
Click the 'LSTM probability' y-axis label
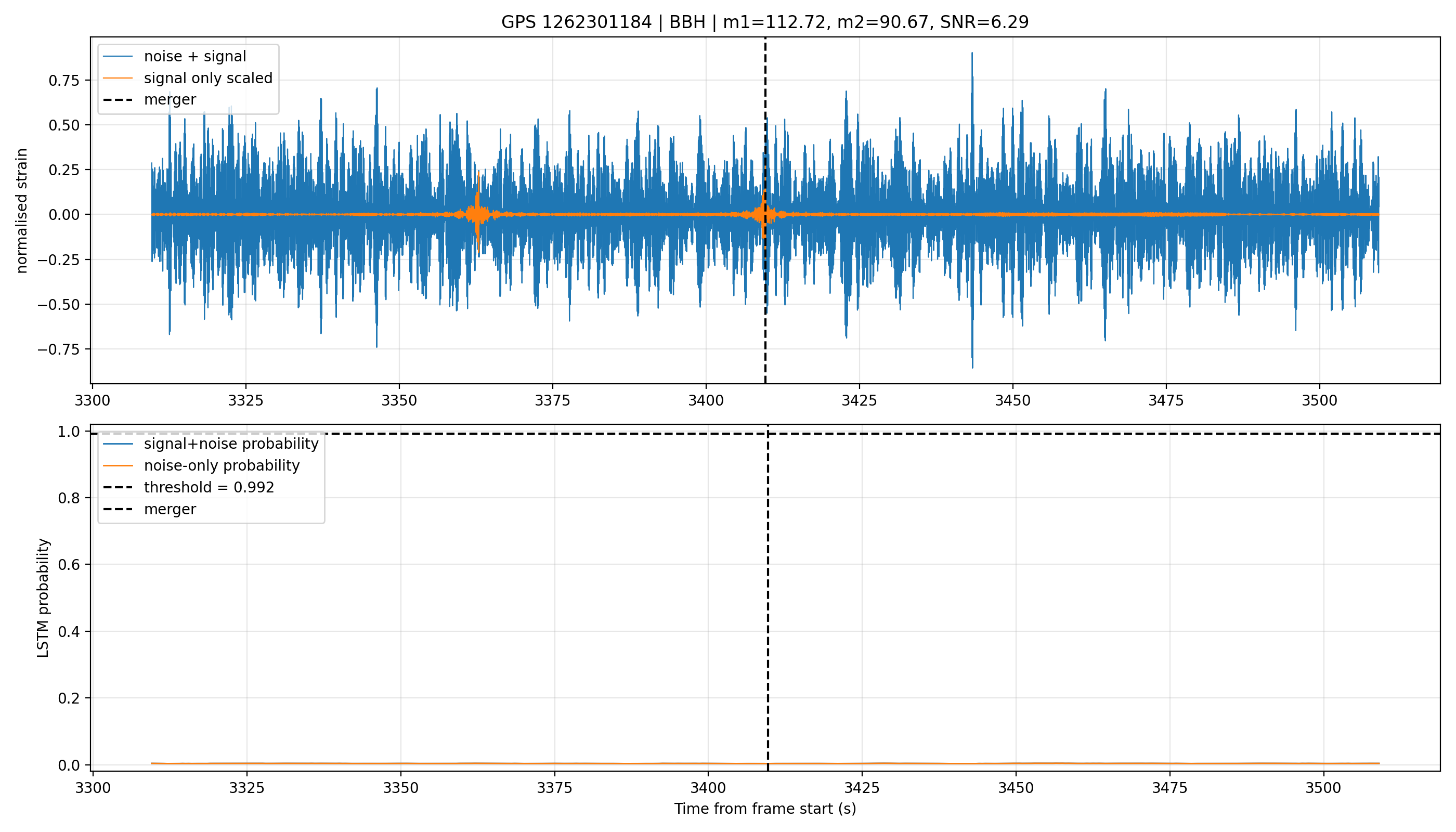pyautogui.click(x=44, y=597)
